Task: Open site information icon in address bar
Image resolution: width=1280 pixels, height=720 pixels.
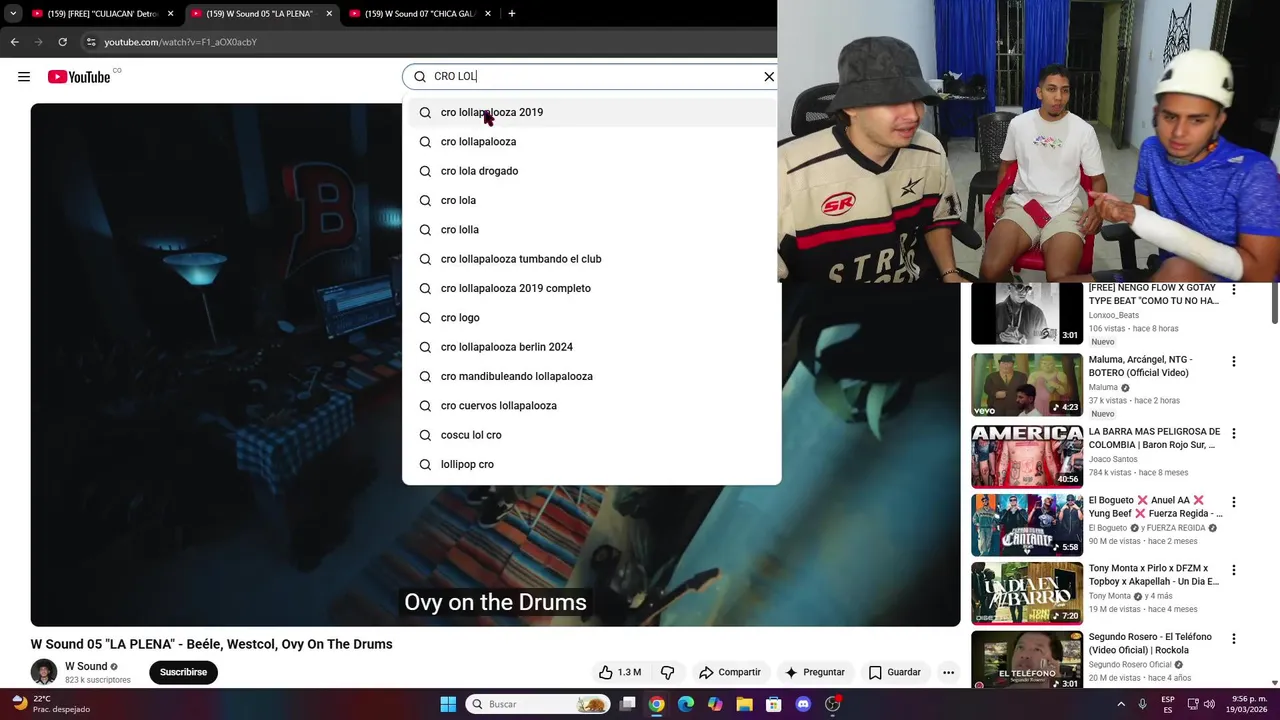Action: pos(91,42)
